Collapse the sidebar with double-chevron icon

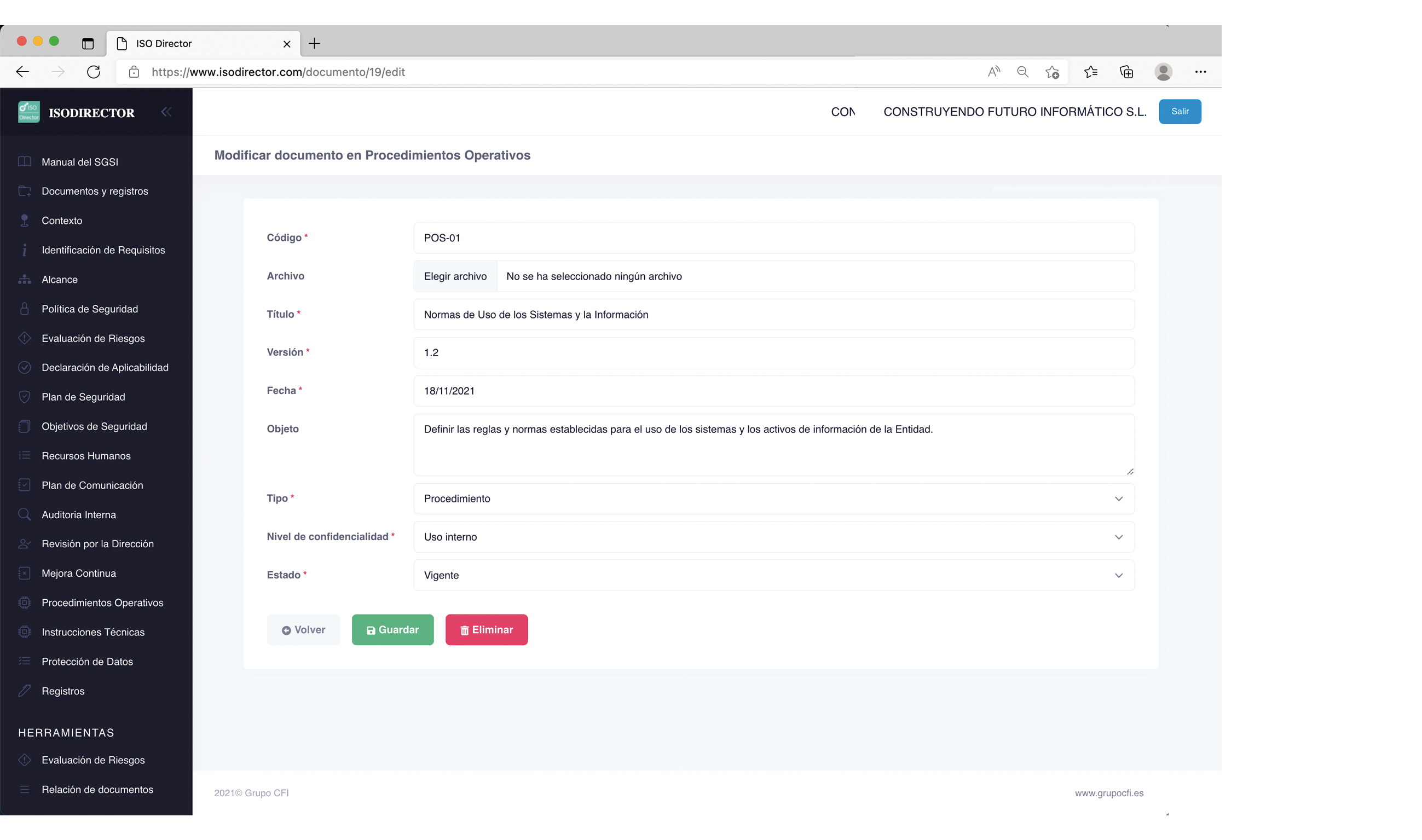[x=166, y=112]
